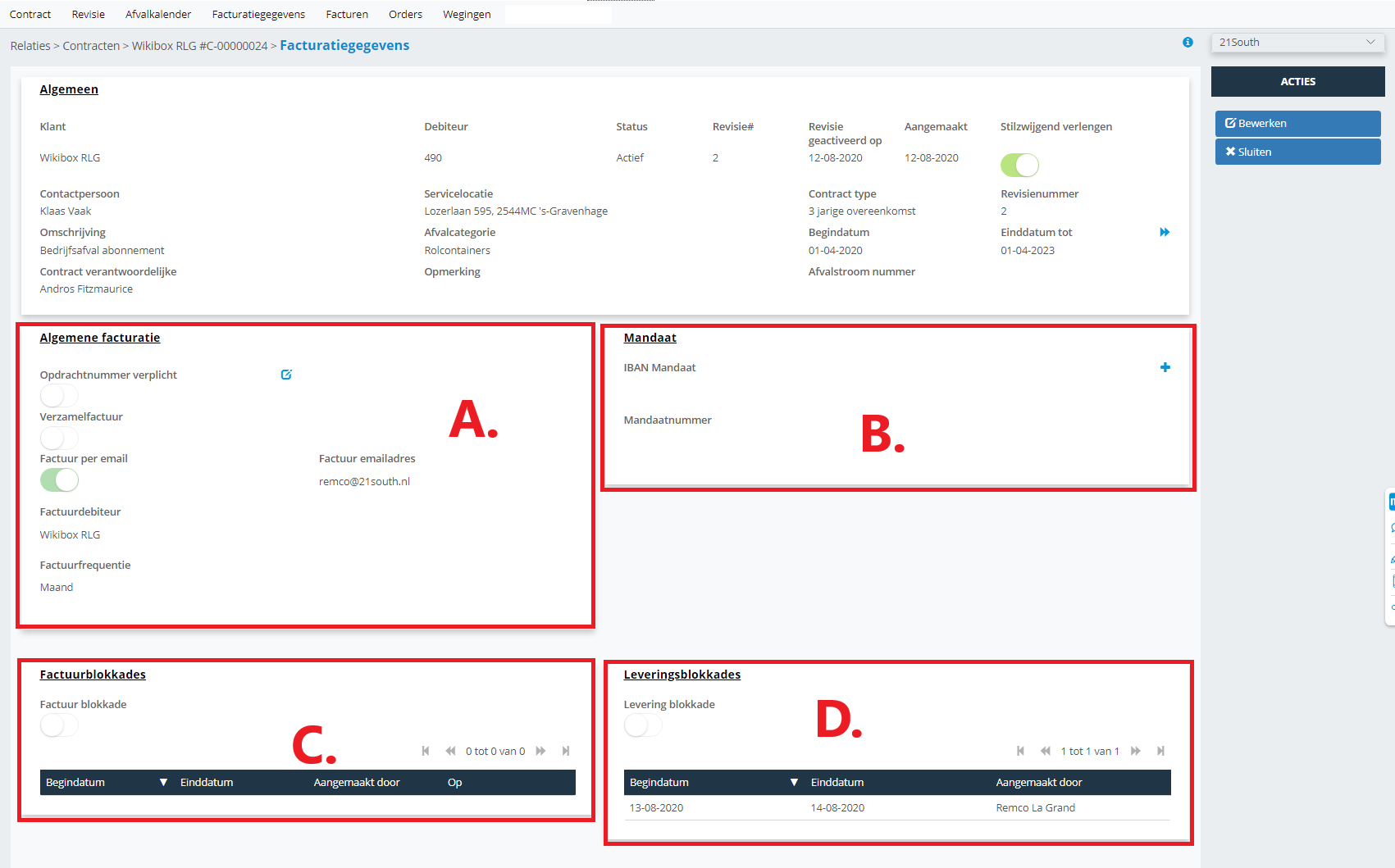The image size is (1395, 868).
Task: Open the Revisie tab
Action: click(x=89, y=14)
